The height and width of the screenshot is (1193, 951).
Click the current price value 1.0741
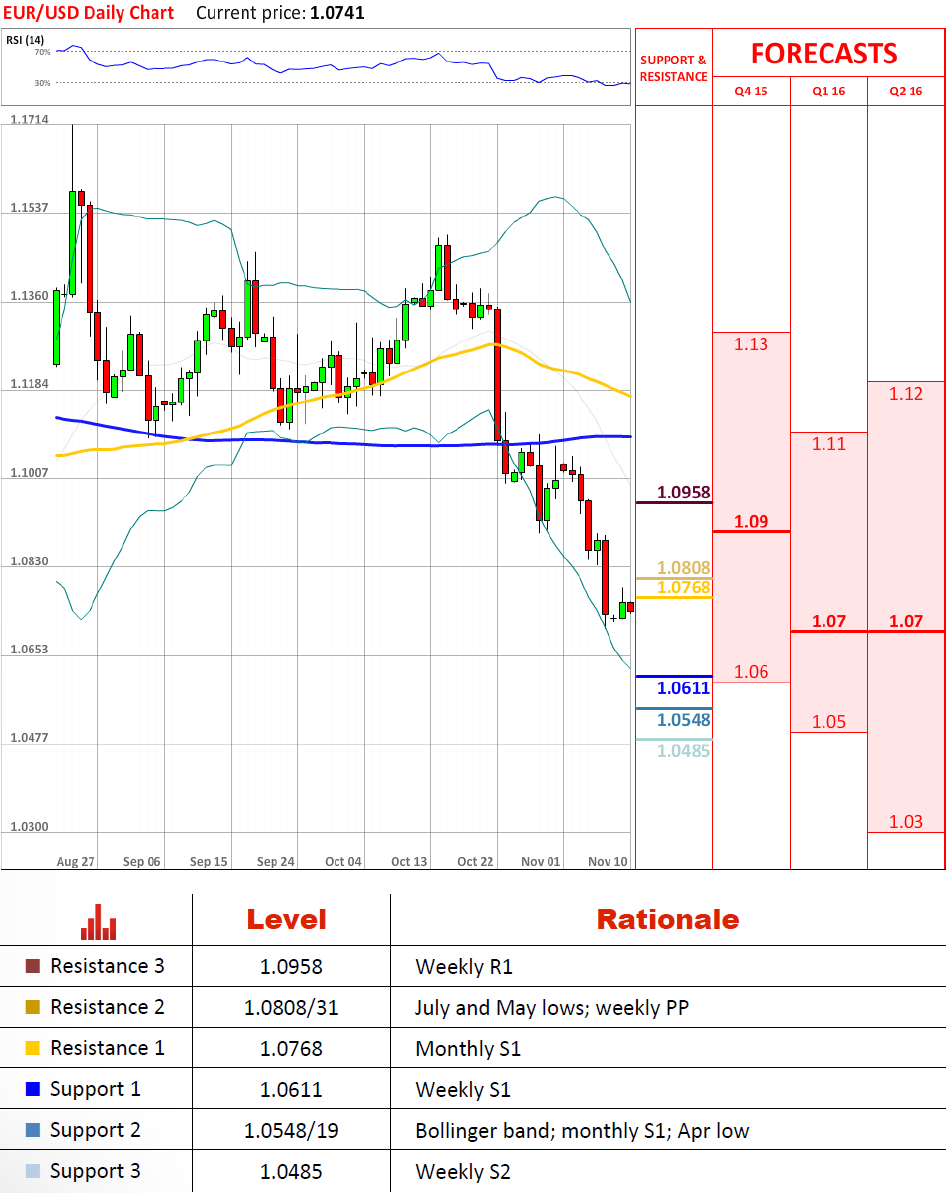(x=337, y=13)
